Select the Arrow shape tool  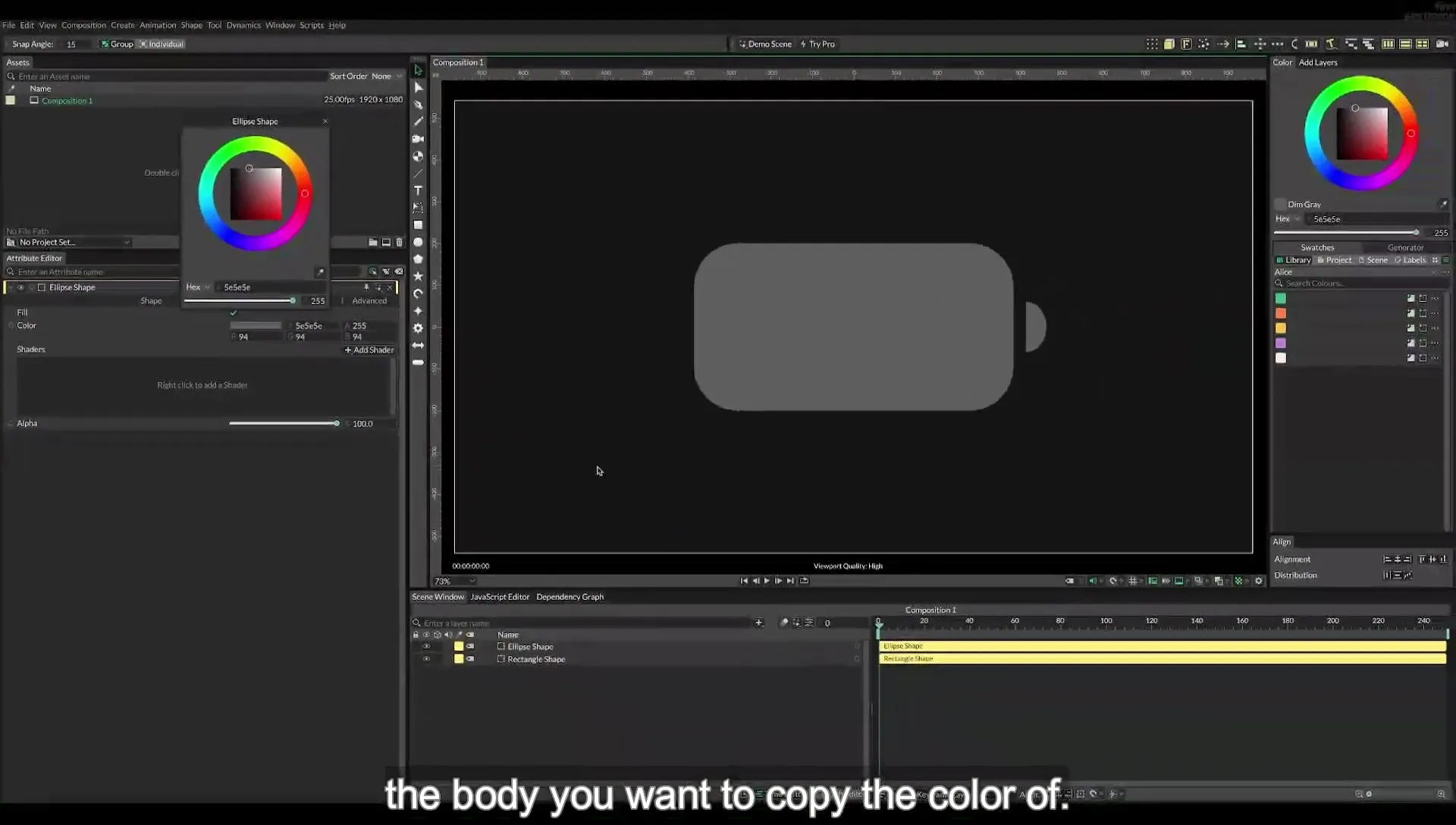[x=418, y=345]
